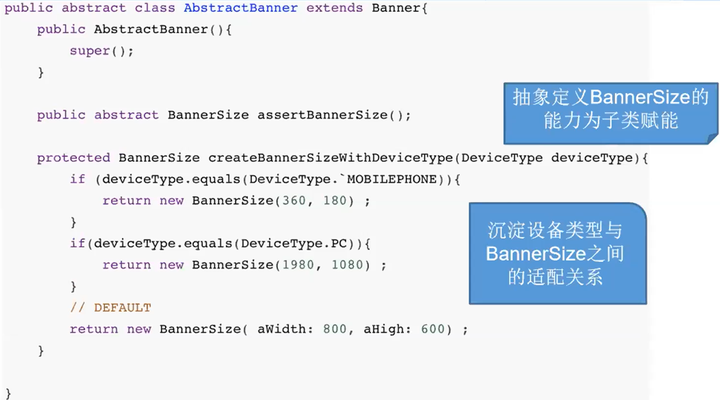Click the value 800 in default return

pyautogui.click(x=335, y=329)
